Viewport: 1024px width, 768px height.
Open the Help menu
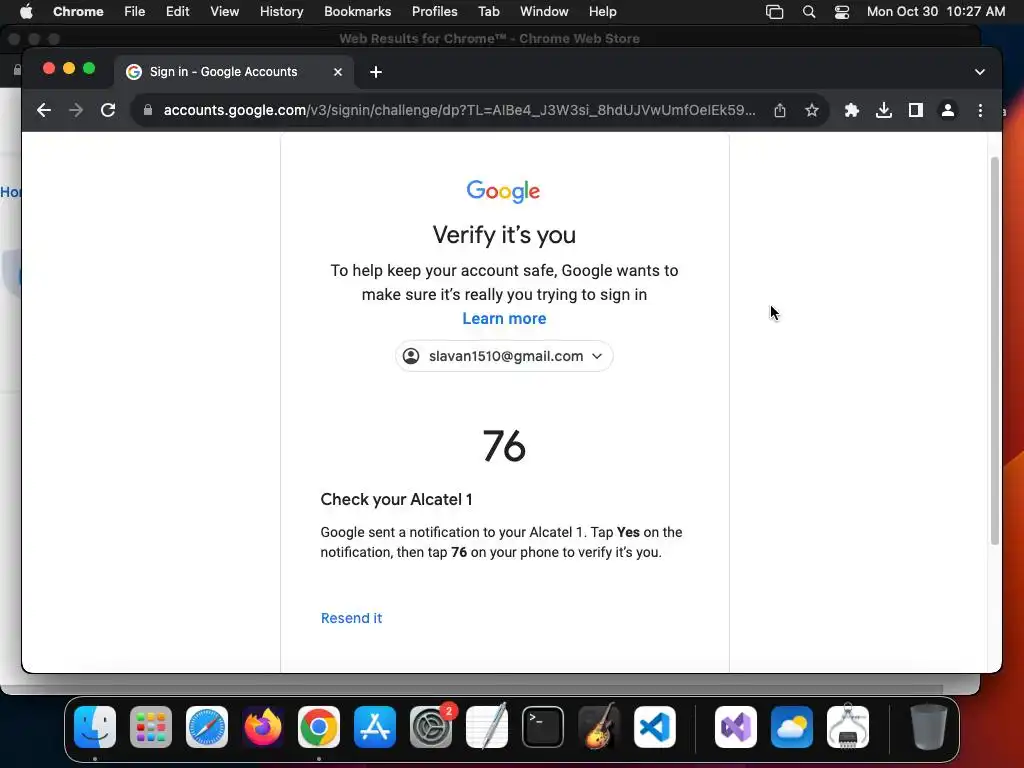(602, 12)
